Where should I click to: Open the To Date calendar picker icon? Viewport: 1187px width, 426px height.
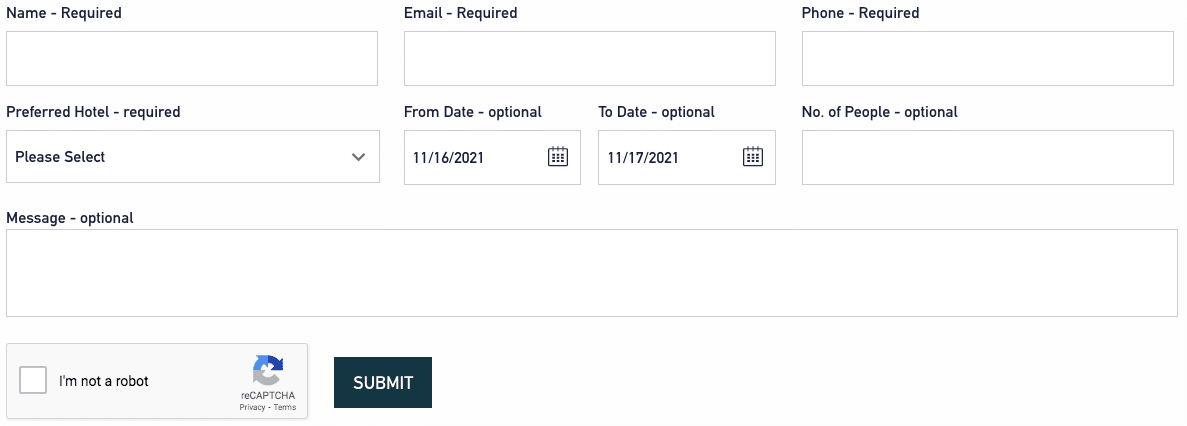(x=752, y=157)
